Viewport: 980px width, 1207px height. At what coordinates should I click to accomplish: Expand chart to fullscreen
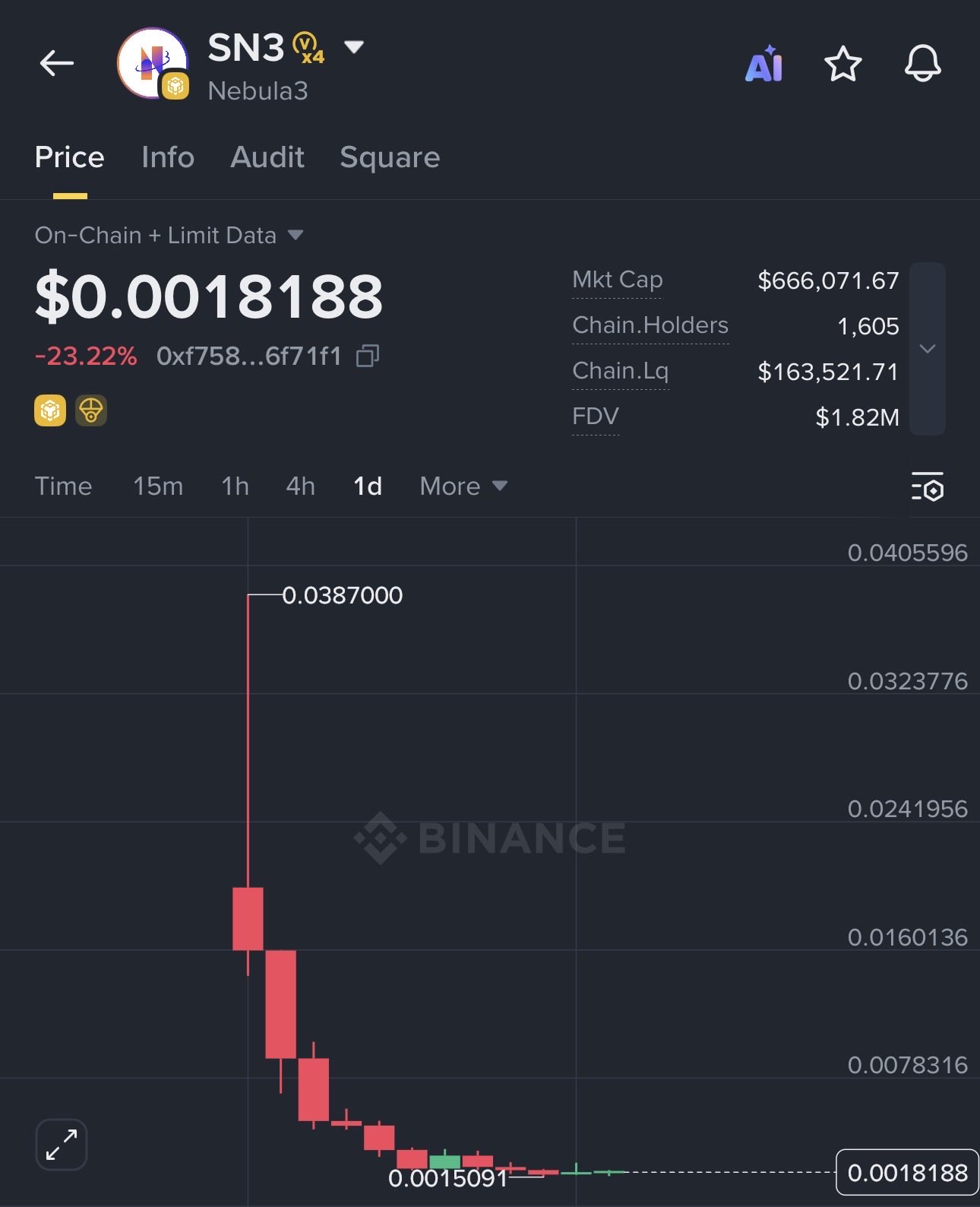(62, 1144)
